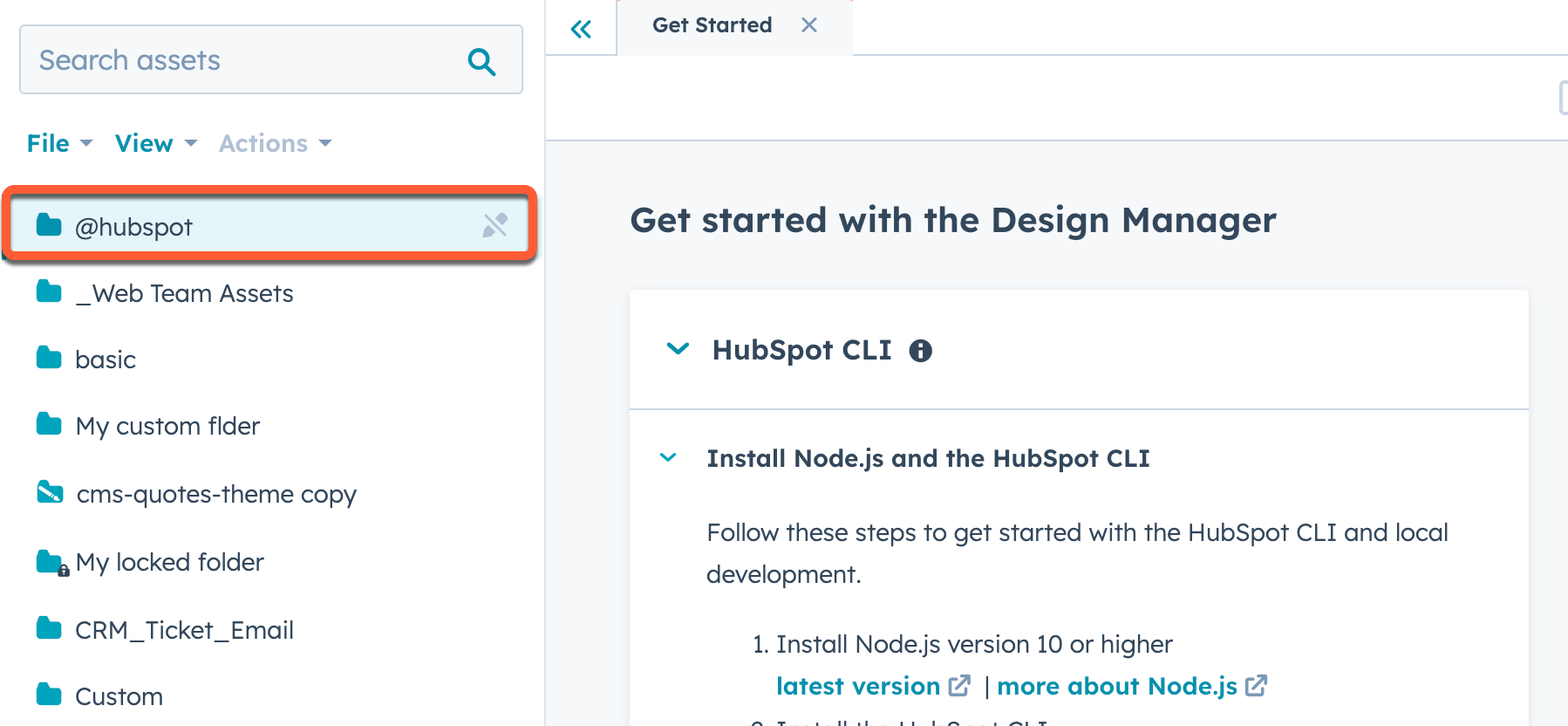Open the View dropdown menu

point(156,143)
